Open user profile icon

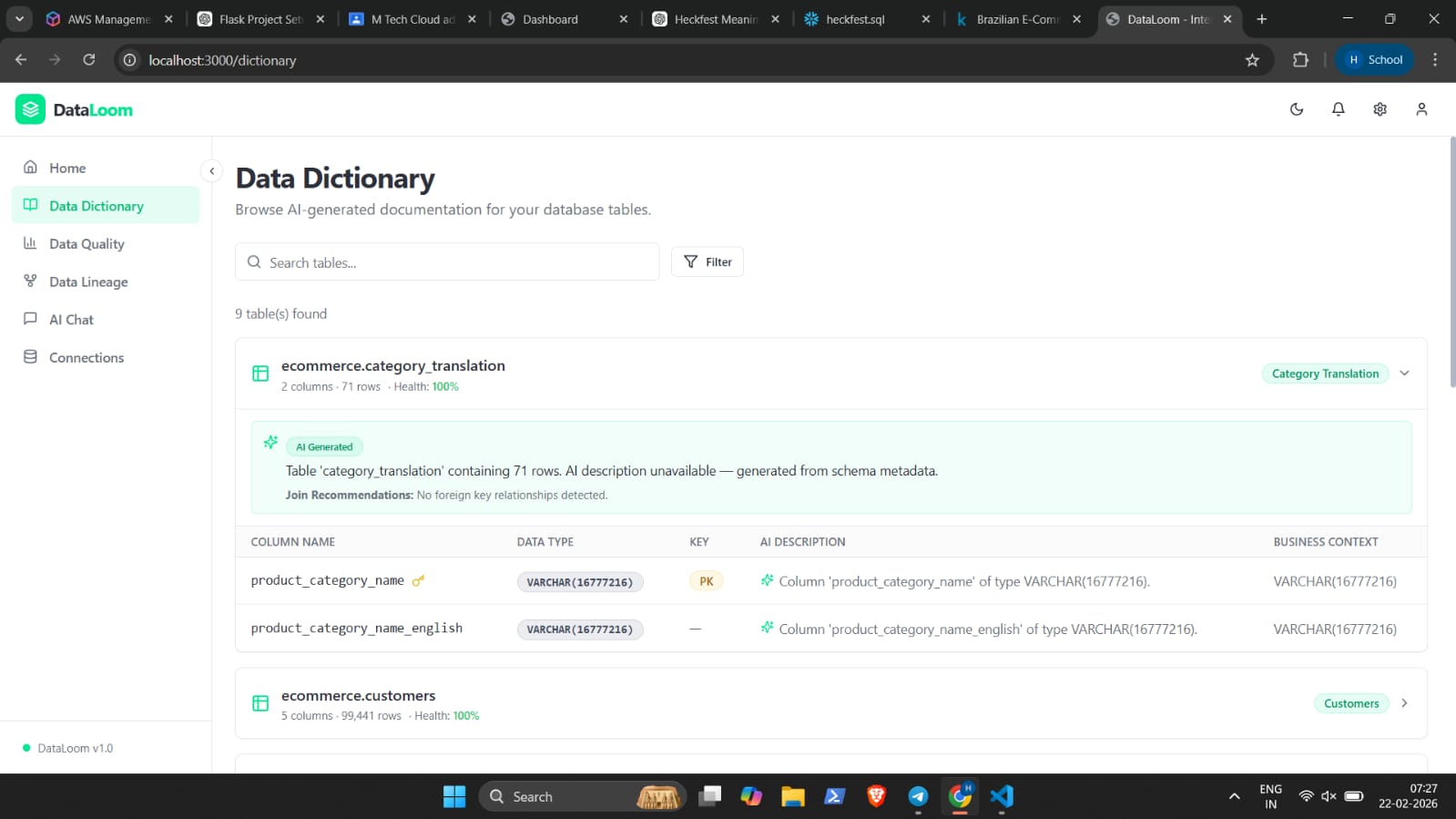[x=1421, y=109]
